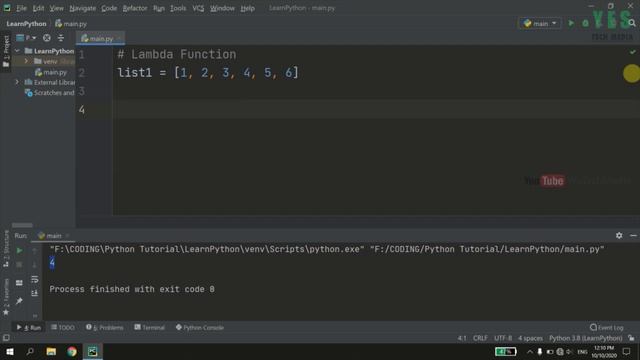Collapse all in Project tool window
The width and height of the screenshot is (640, 360).
tap(61, 38)
